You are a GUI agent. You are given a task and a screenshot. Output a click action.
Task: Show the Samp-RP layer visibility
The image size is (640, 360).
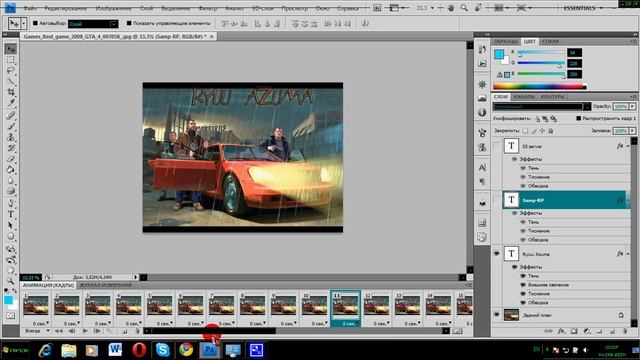pyautogui.click(x=497, y=200)
